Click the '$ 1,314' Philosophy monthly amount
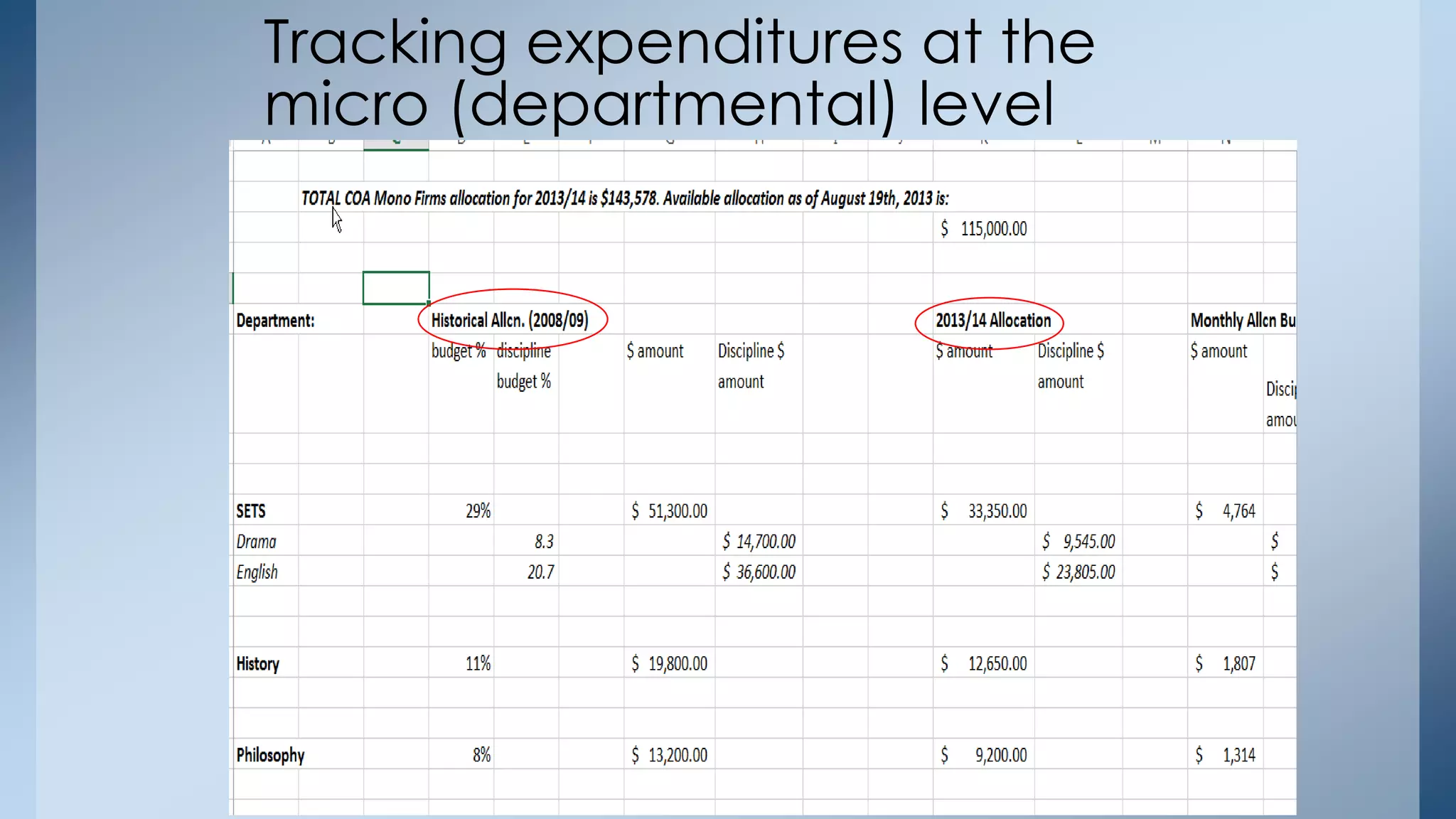Image resolution: width=1456 pixels, height=819 pixels. (x=1226, y=755)
